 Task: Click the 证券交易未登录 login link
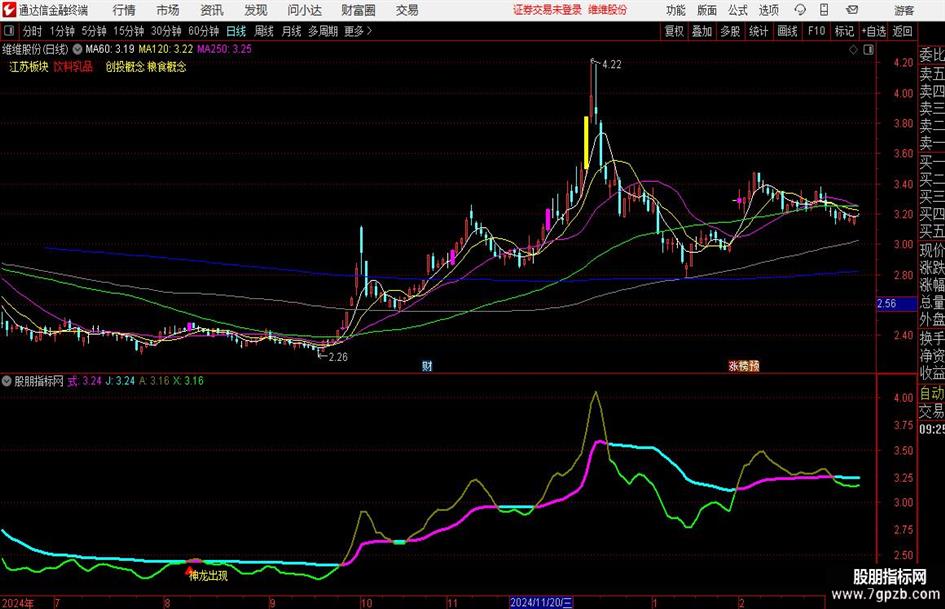(547, 10)
